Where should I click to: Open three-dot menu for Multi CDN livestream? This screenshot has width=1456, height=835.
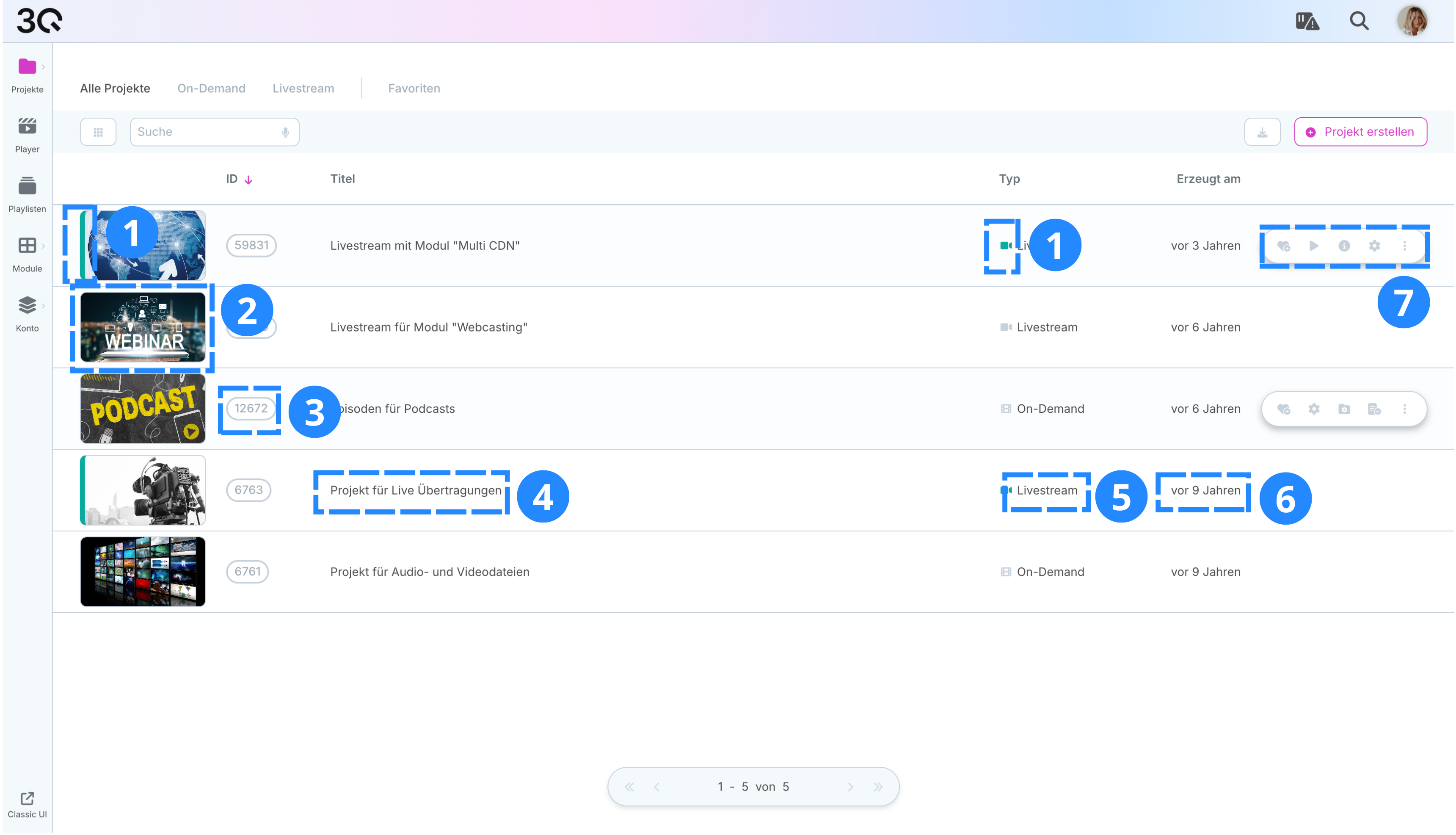pos(1404,246)
